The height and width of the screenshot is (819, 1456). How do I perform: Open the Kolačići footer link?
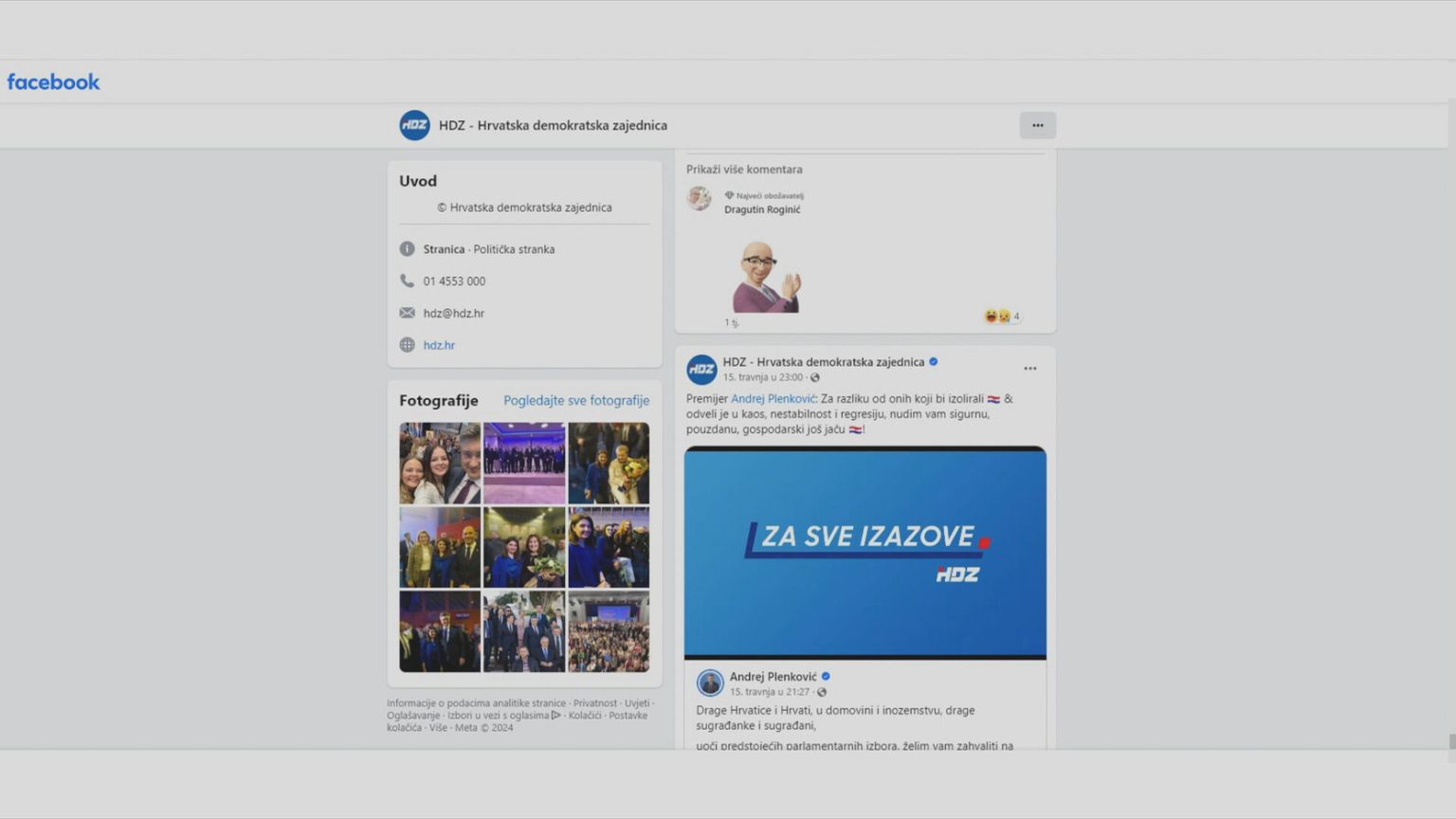(x=584, y=716)
